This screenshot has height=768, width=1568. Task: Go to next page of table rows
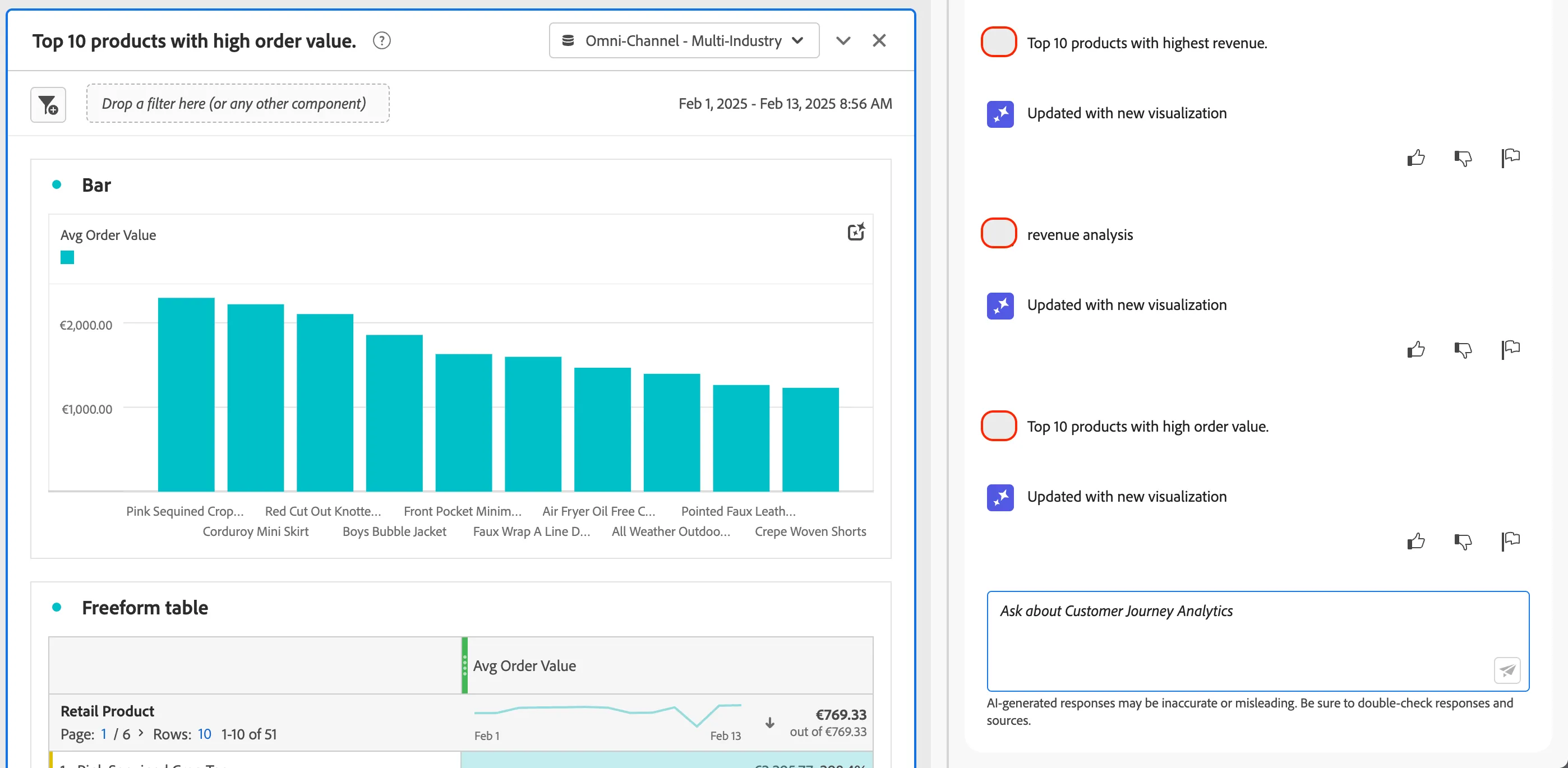141,733
